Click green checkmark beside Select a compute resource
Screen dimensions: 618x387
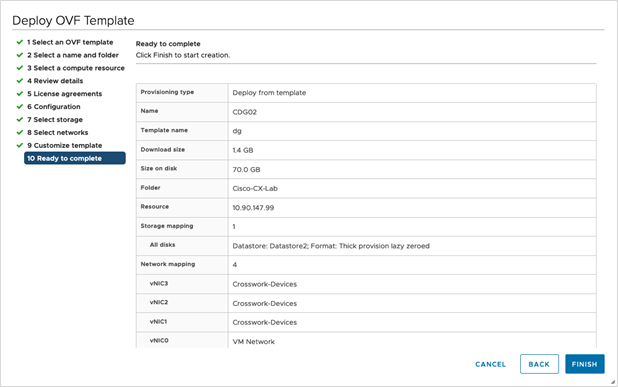click(20, 68)
